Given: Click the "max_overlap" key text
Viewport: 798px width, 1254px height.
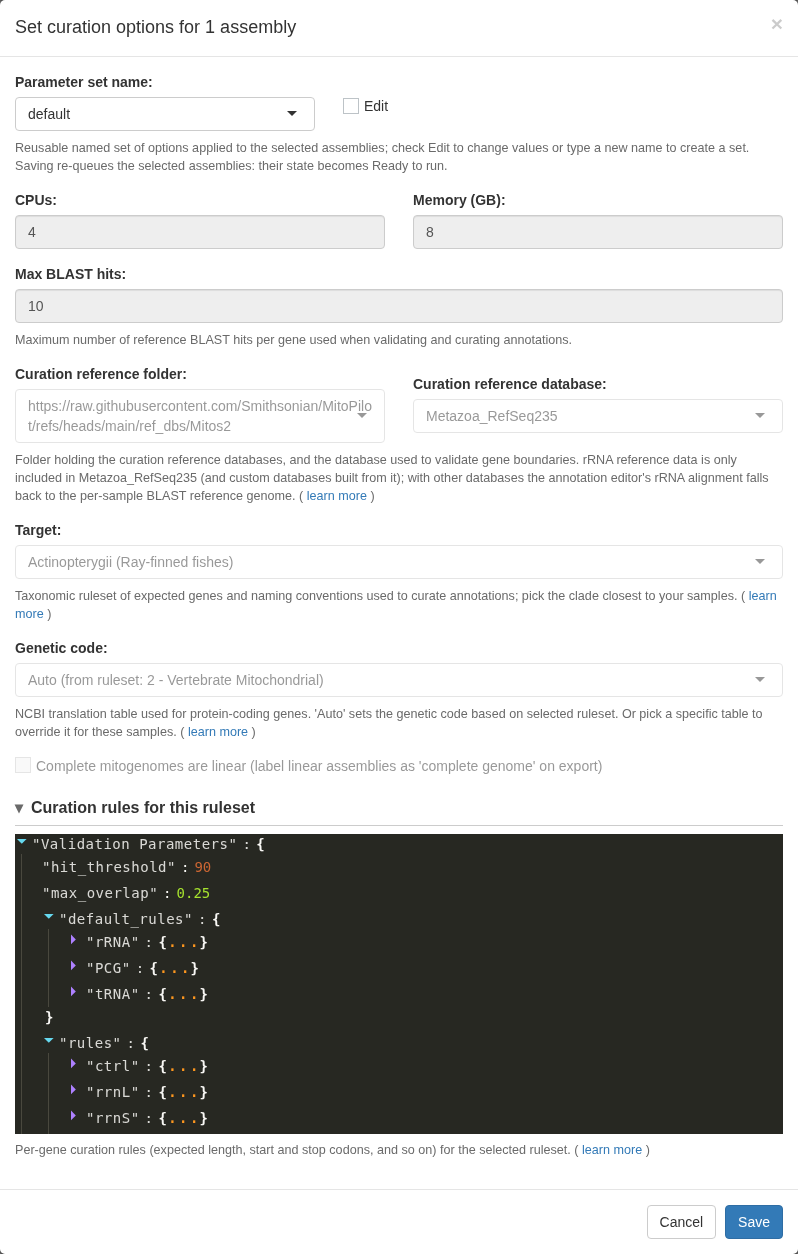Looking at the screenshot, I should [x=100, y=893].
